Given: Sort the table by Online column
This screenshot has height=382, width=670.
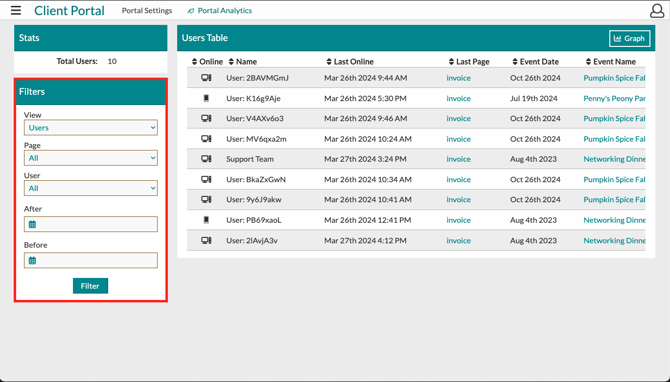Looking at the screenshot, I should click(207, 62).
